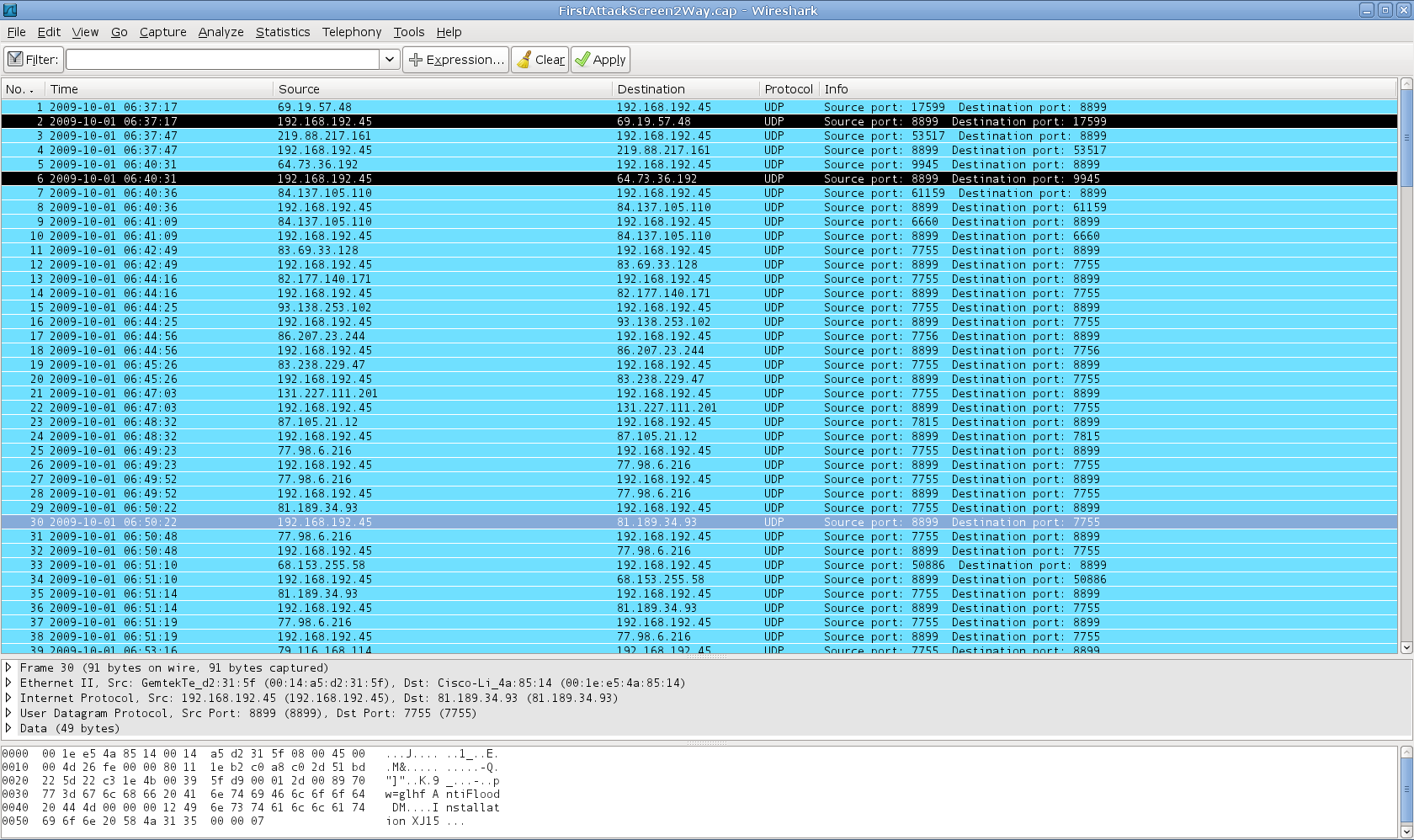Open the Expression... dialog button

[455, 60]
